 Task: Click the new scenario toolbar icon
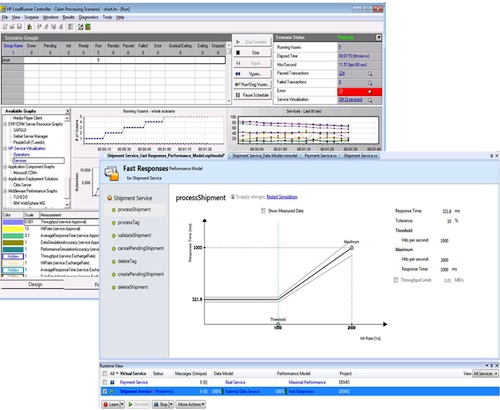point(5,27)
